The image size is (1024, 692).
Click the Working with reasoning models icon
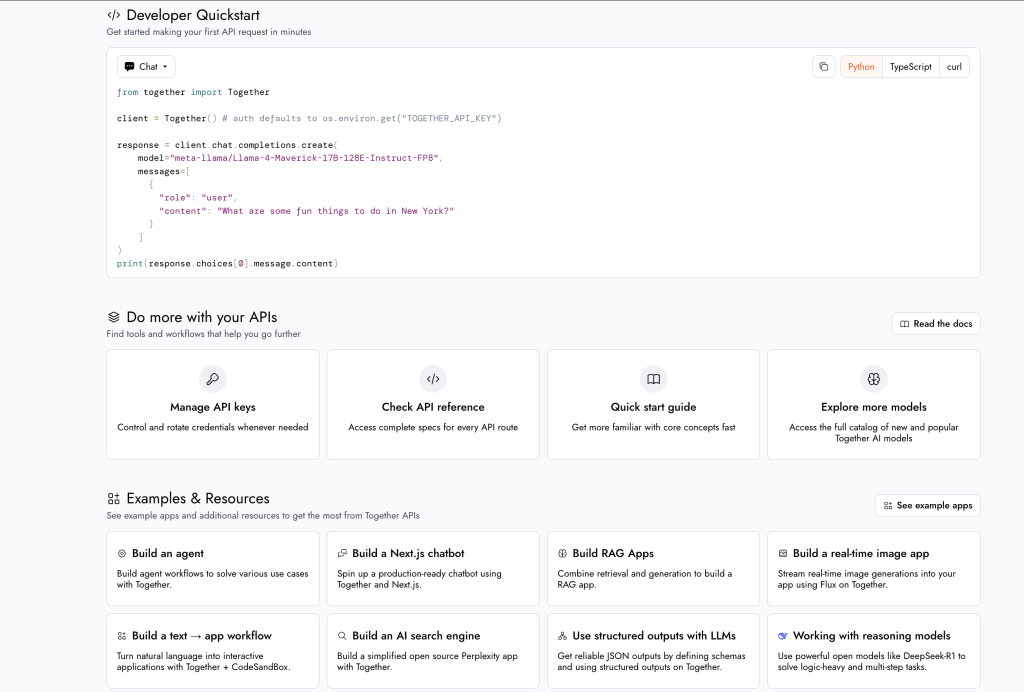coord(783,636)
